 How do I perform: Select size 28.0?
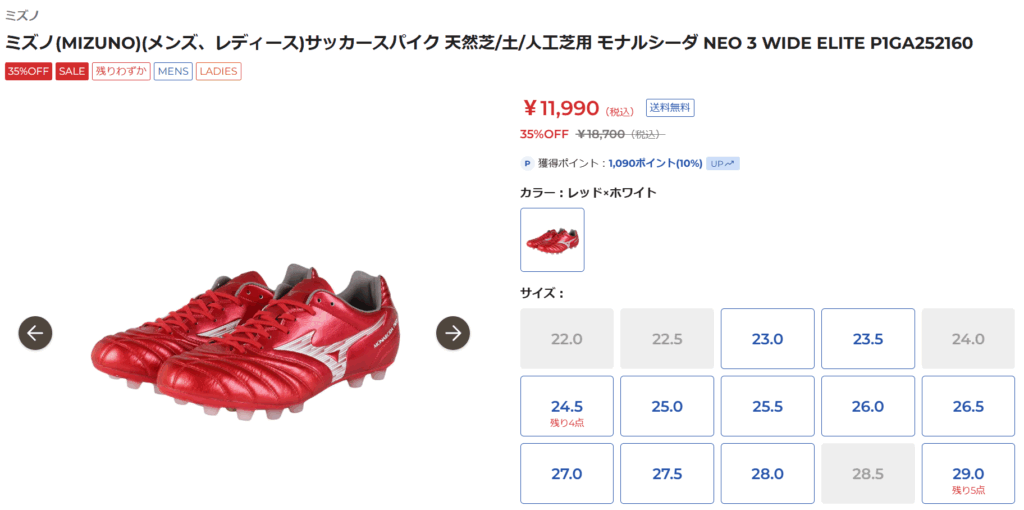pyautogui.click(x=767, y=474)
